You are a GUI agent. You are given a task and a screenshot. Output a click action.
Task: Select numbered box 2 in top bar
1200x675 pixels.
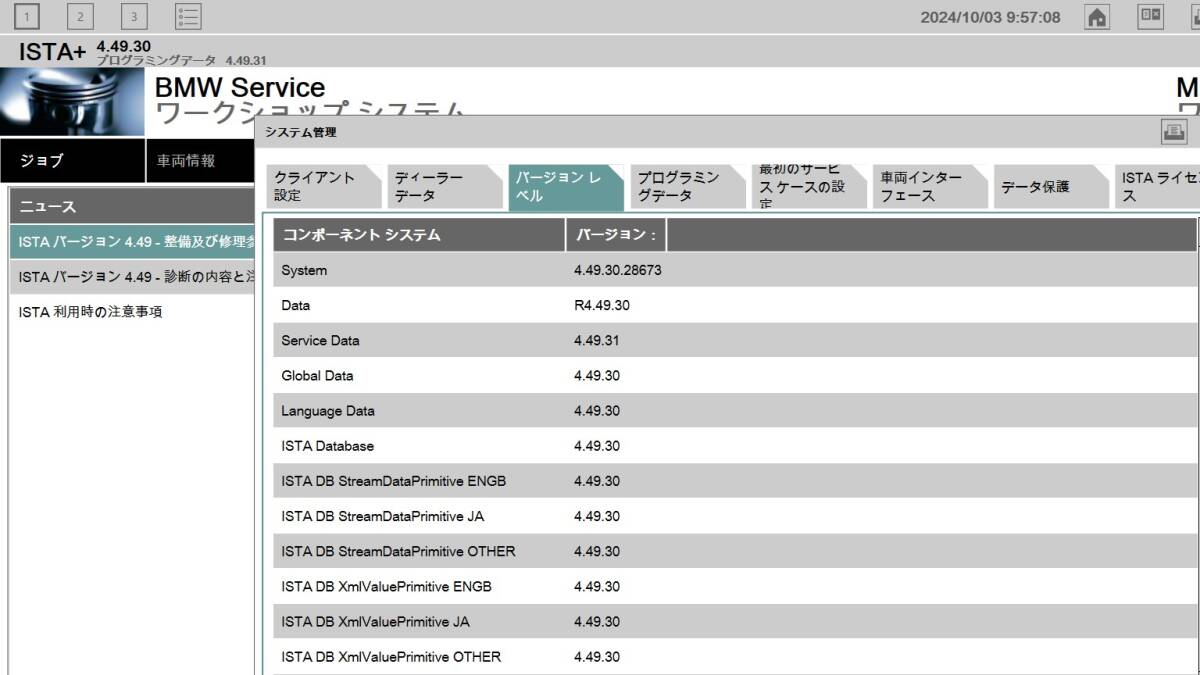[x=80, y=16]
